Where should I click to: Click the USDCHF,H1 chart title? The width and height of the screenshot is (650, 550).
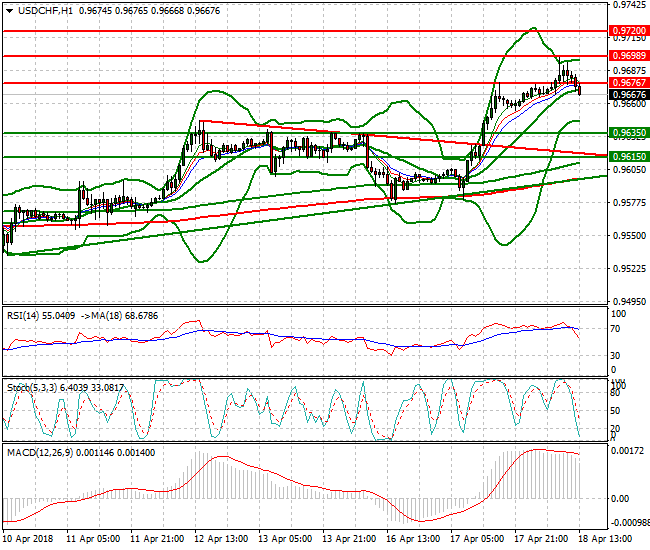(45, 11)
